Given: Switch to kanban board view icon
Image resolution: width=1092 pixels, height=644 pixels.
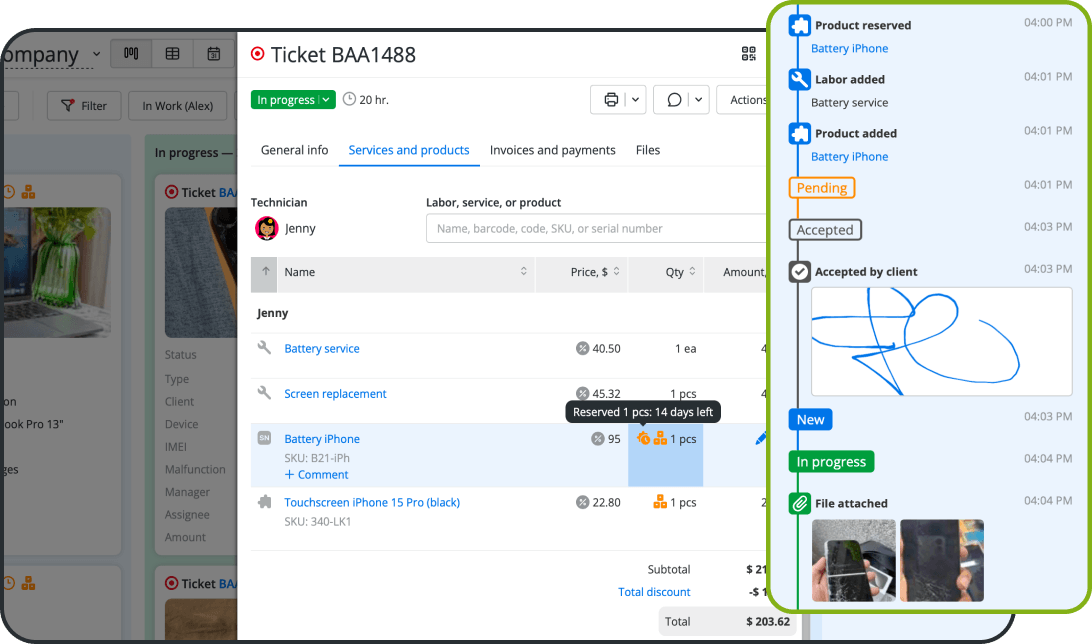Looking at the screenshot, I should click(x=131, y=54).
